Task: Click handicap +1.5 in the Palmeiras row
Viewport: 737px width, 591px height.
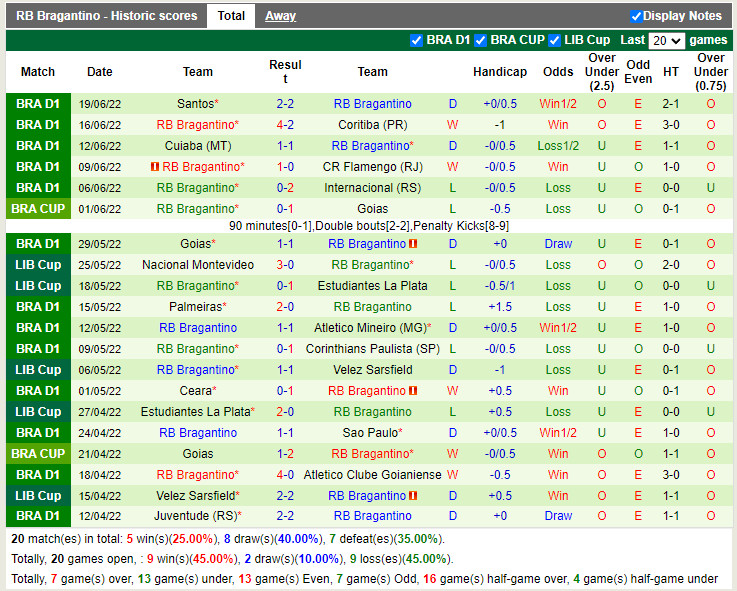Action: [500, 307]
